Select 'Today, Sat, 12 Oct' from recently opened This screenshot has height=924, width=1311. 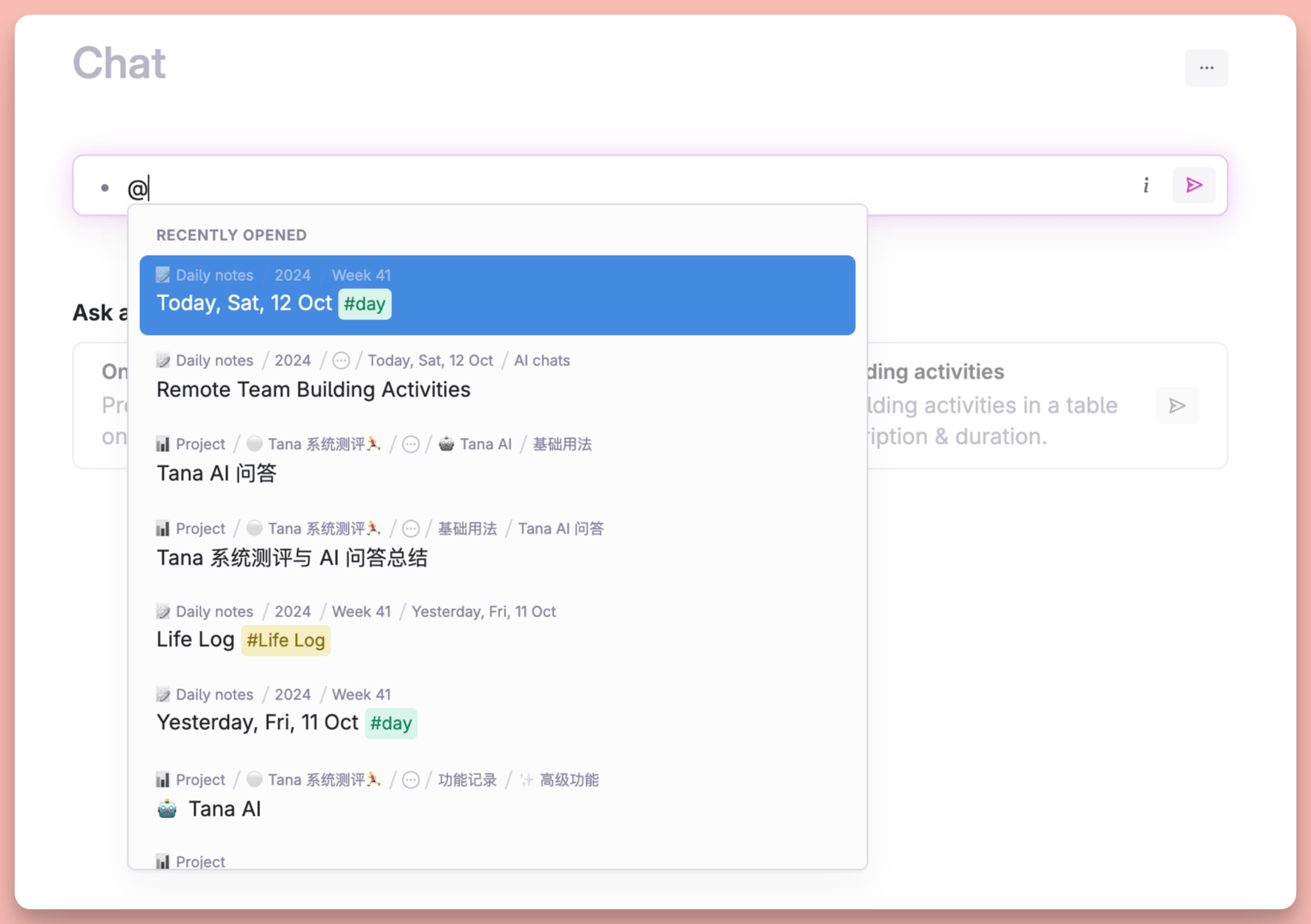click(x=497, y=295)
